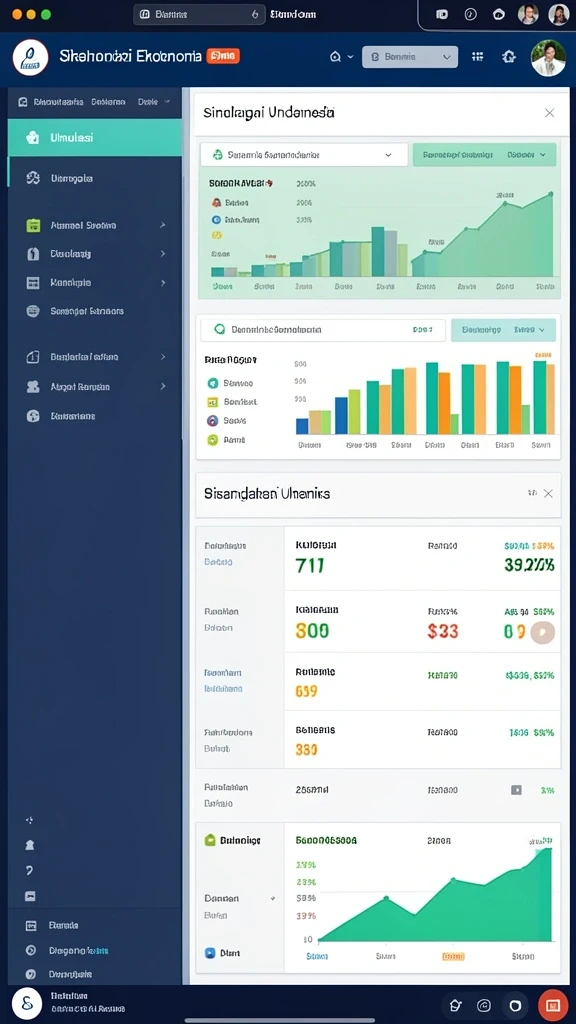Expand the Kaonipie sidebar chevron
576x1024 pixels.
point(163,283)
